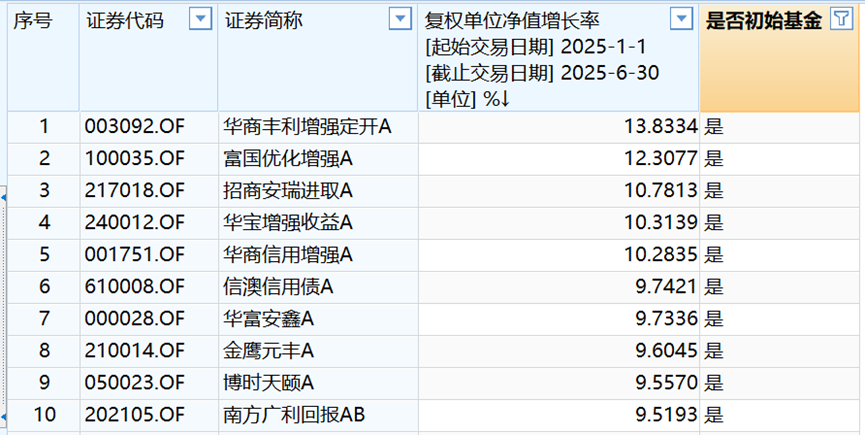Click fund name 金鹰元丰A

pos(269,351)
